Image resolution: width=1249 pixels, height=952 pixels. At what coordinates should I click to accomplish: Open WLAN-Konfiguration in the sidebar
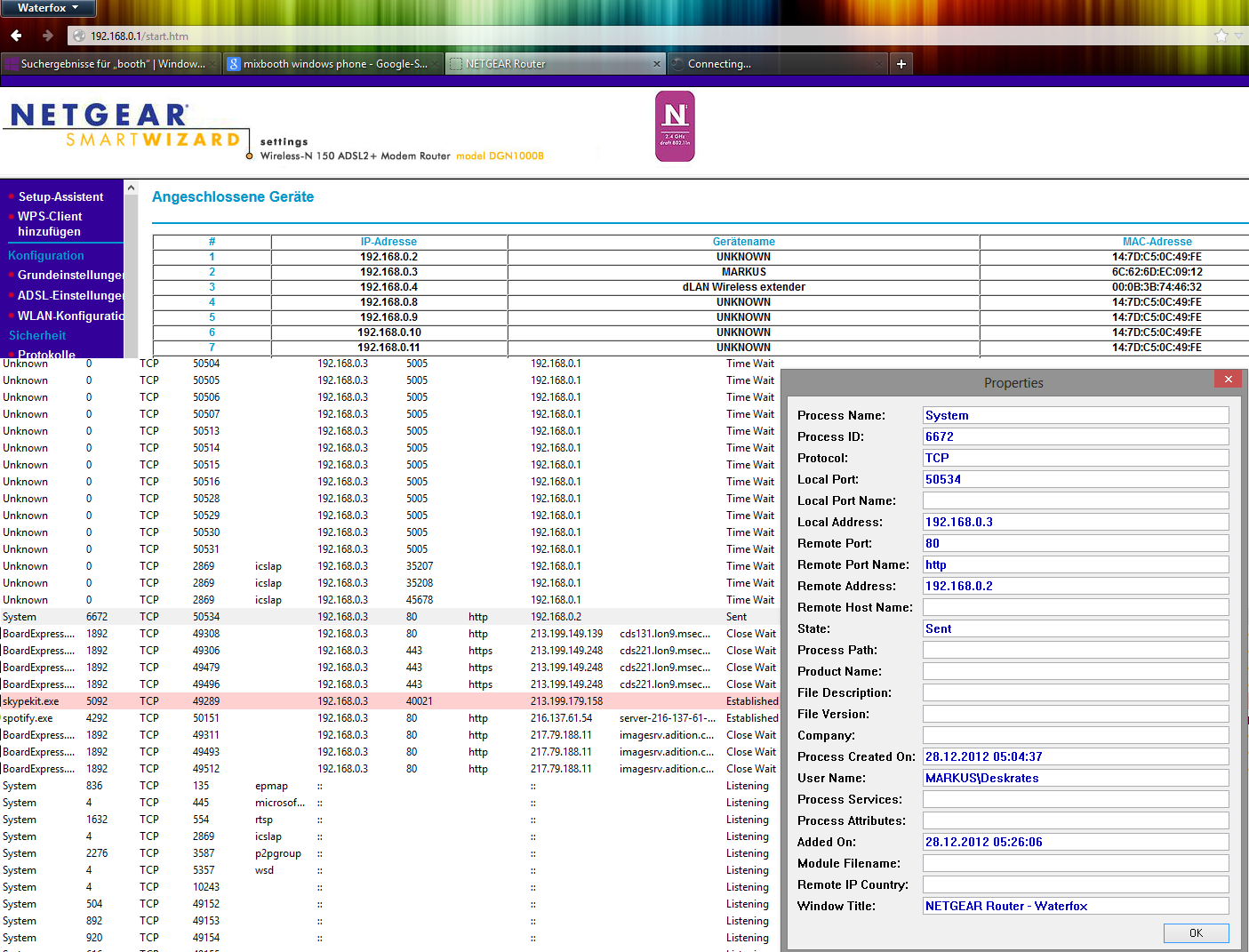(x=70, y=316)
